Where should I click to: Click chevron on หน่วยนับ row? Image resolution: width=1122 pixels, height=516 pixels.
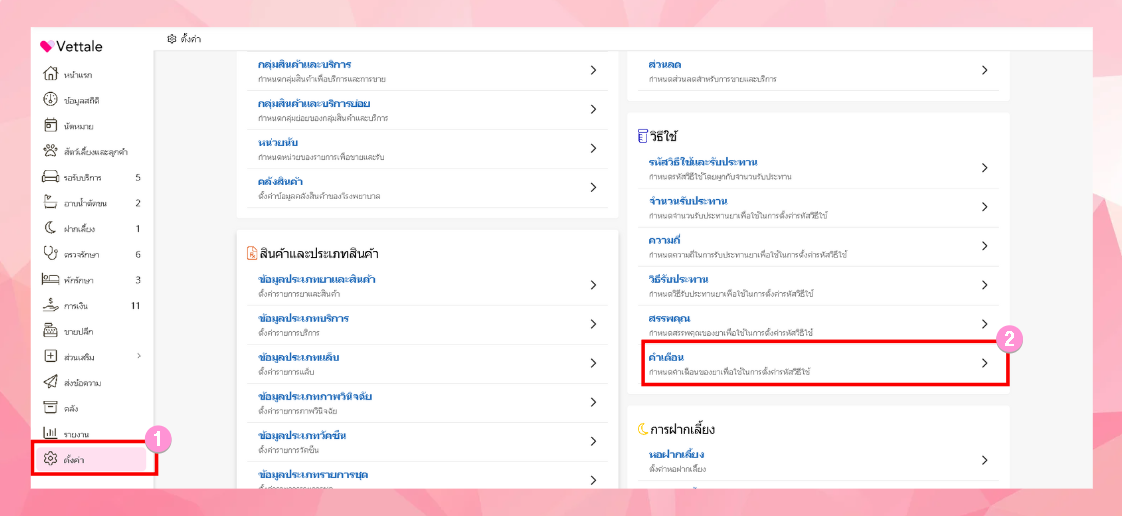[x=593, y=148]
